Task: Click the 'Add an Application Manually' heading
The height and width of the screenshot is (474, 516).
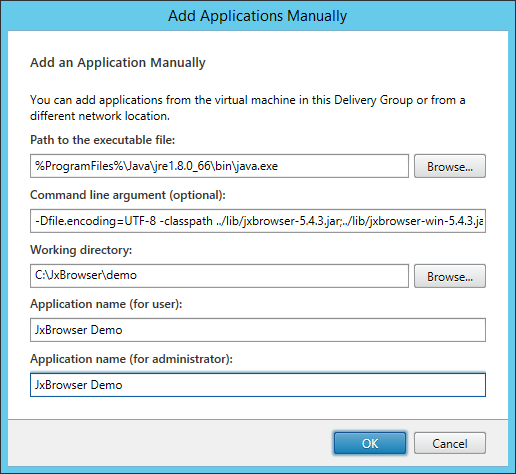Action: tap(118, 63)
